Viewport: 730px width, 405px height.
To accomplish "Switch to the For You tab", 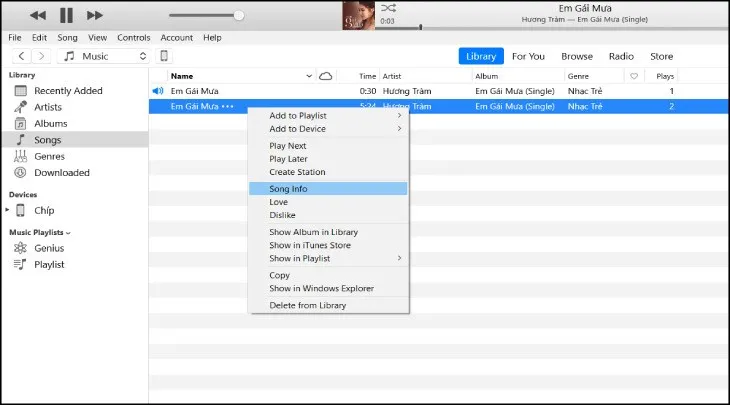I will pos(528,56).
